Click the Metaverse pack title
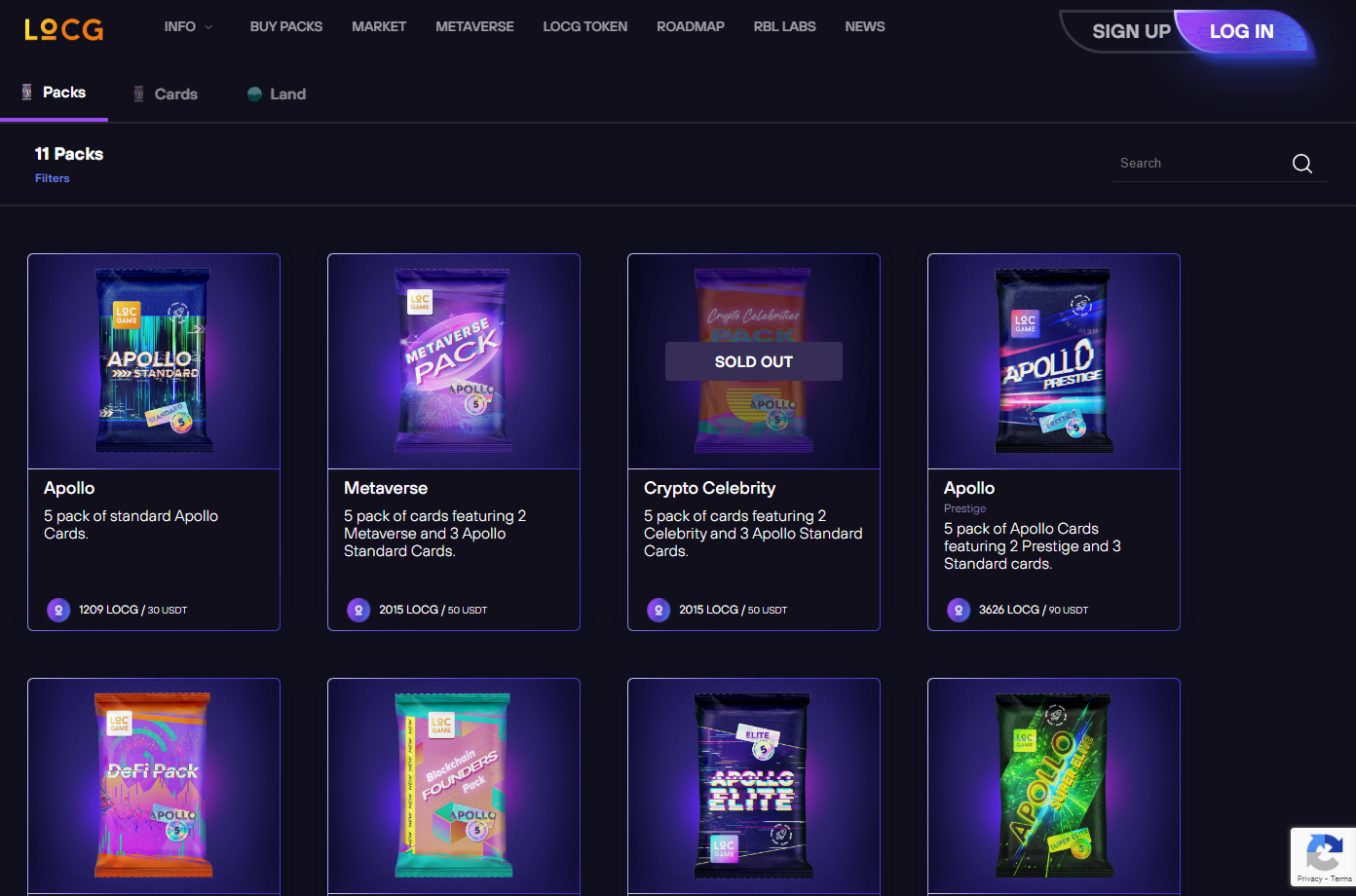Viewport: 1356px width, 896px height. pyautogui.click(x=386, y=488)
